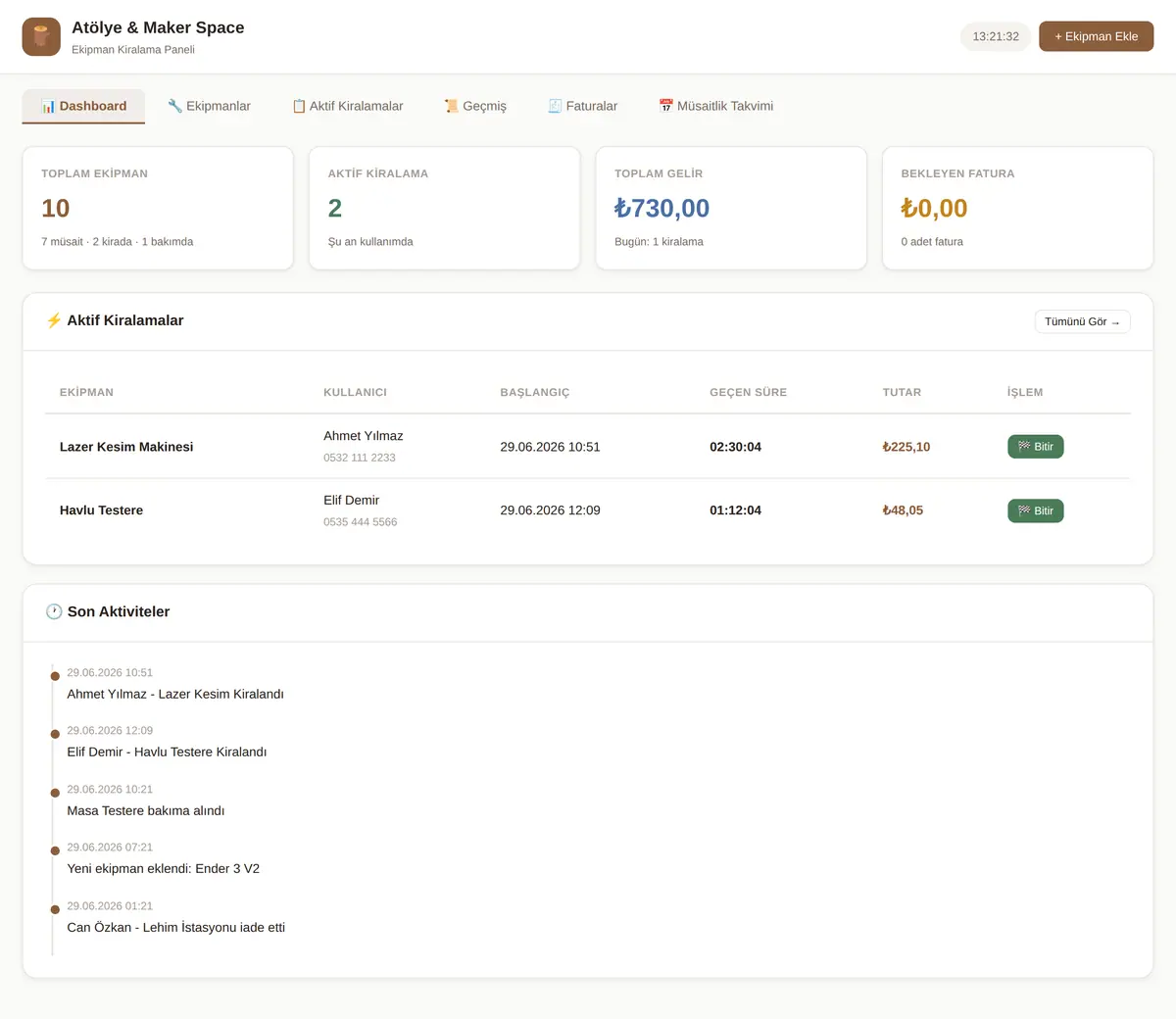Screen dimensions: 1176x1019
Task: Click the workshop logo icon in header
Action: click(x=41, y=36)
